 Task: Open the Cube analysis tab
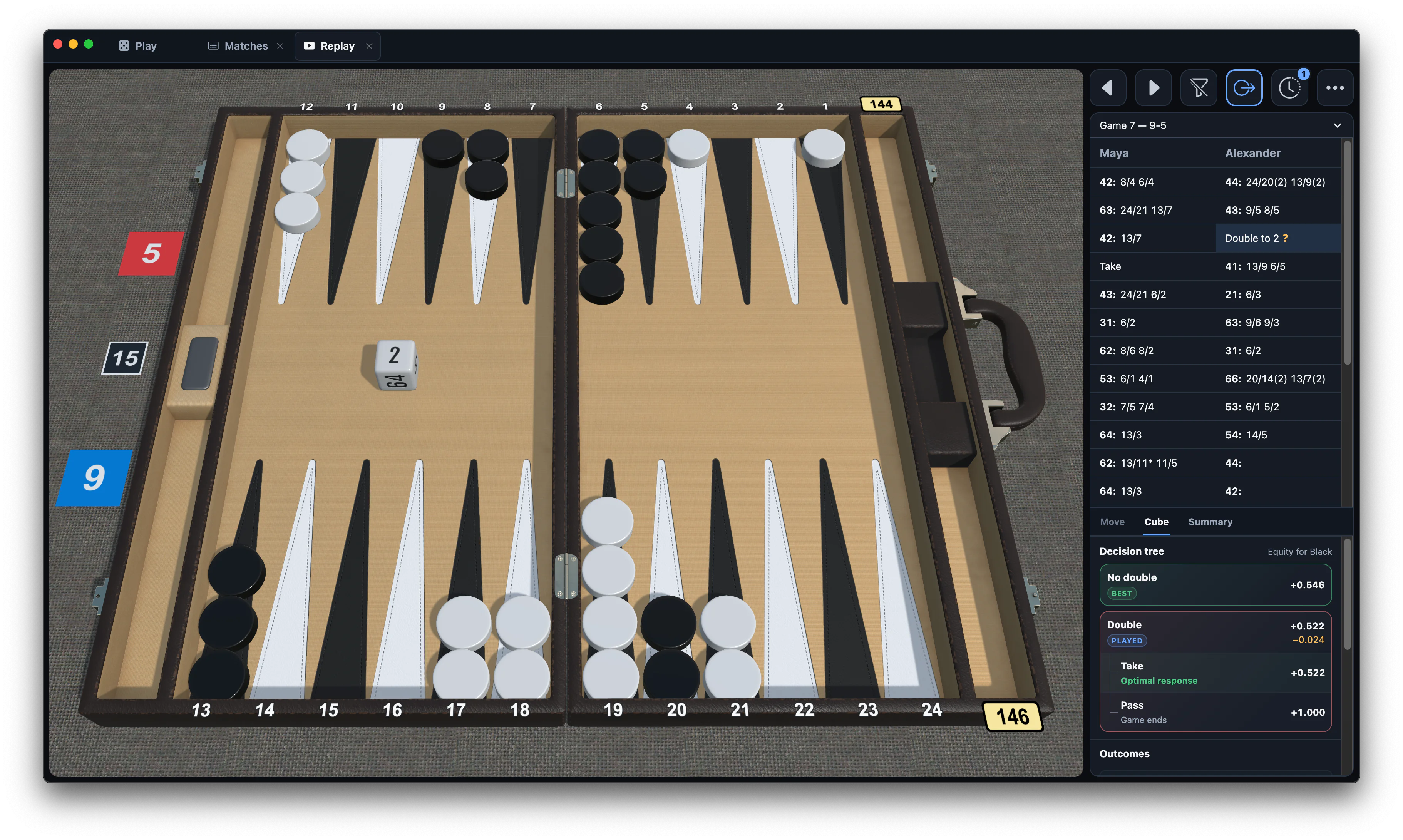1156,521
